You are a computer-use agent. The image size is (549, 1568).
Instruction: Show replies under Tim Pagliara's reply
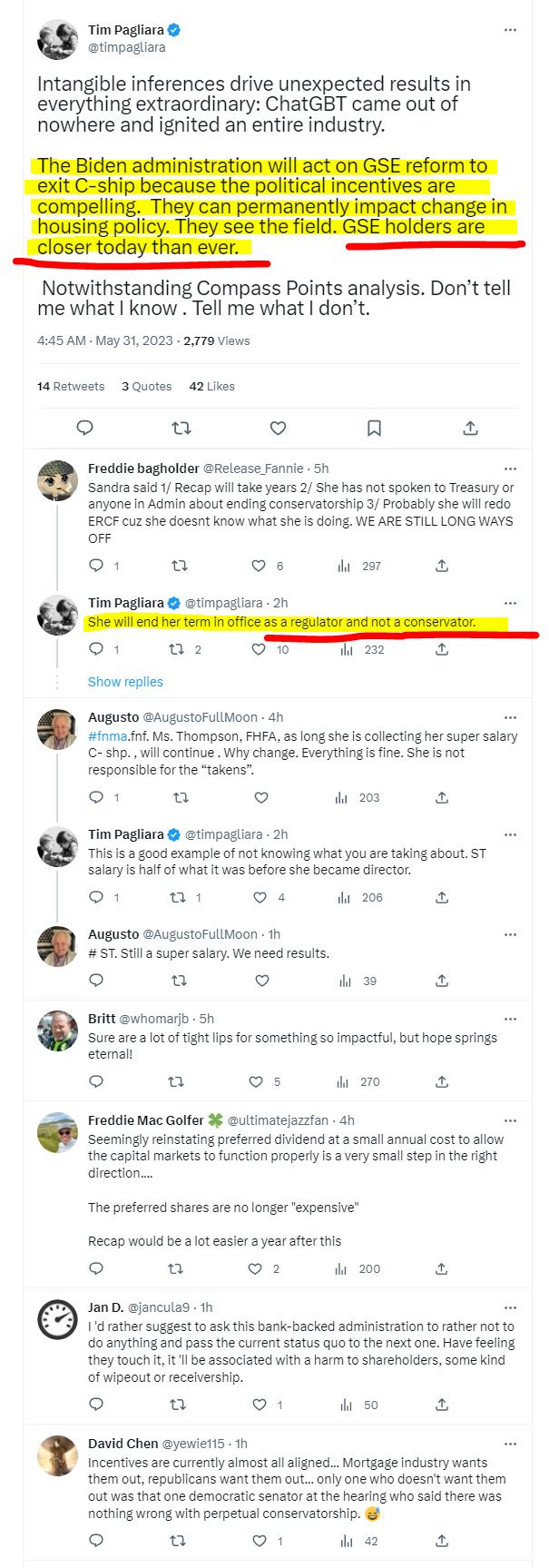pyautogui.click(x=125, y=682)
